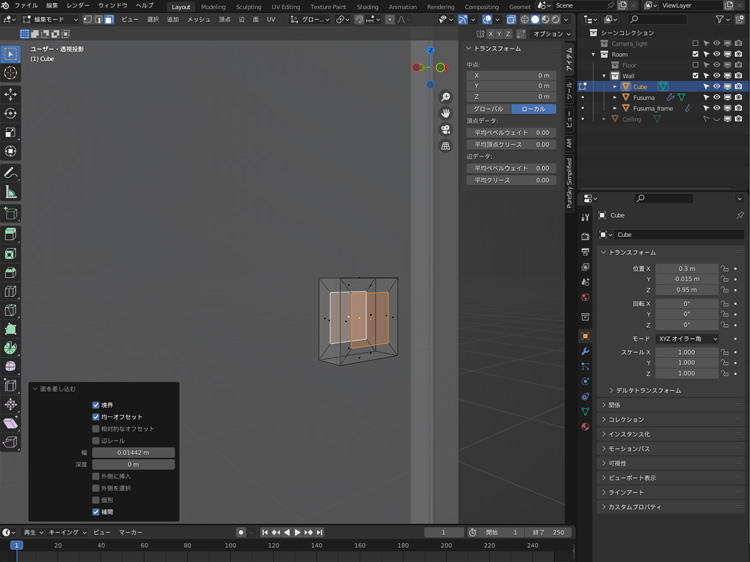Choose the Measure tool icon
This screenshot has height=562, width=750.
pyautogui.click(x=11, y=192)
